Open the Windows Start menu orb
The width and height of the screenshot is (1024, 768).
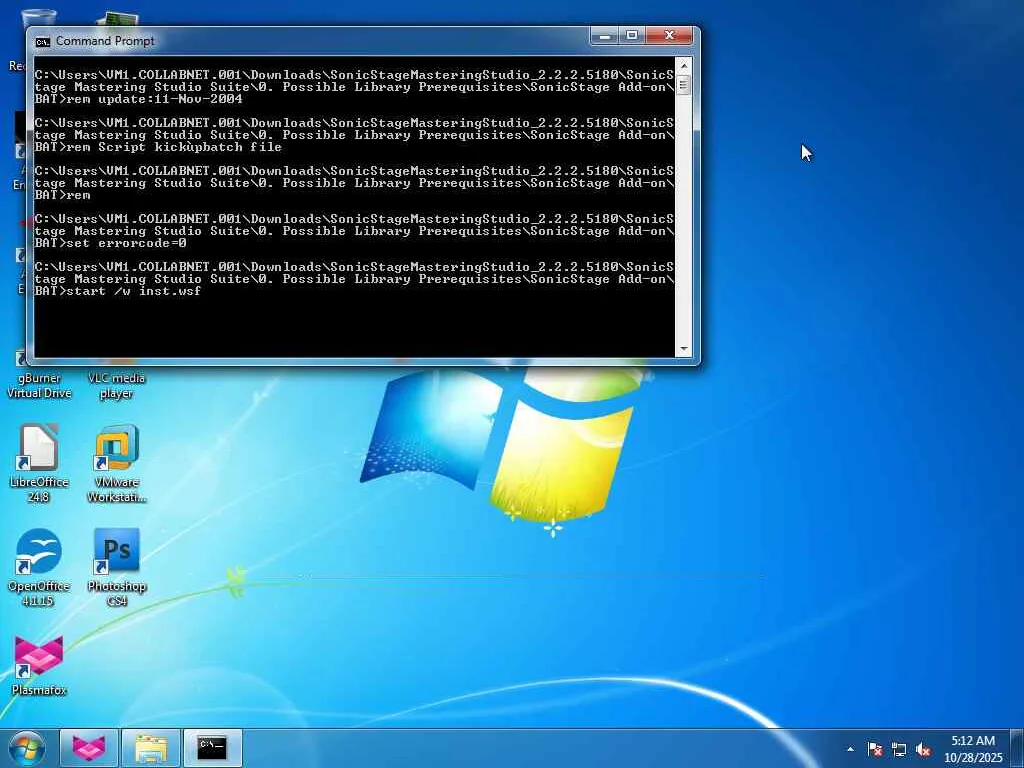(x=26, y=748)
